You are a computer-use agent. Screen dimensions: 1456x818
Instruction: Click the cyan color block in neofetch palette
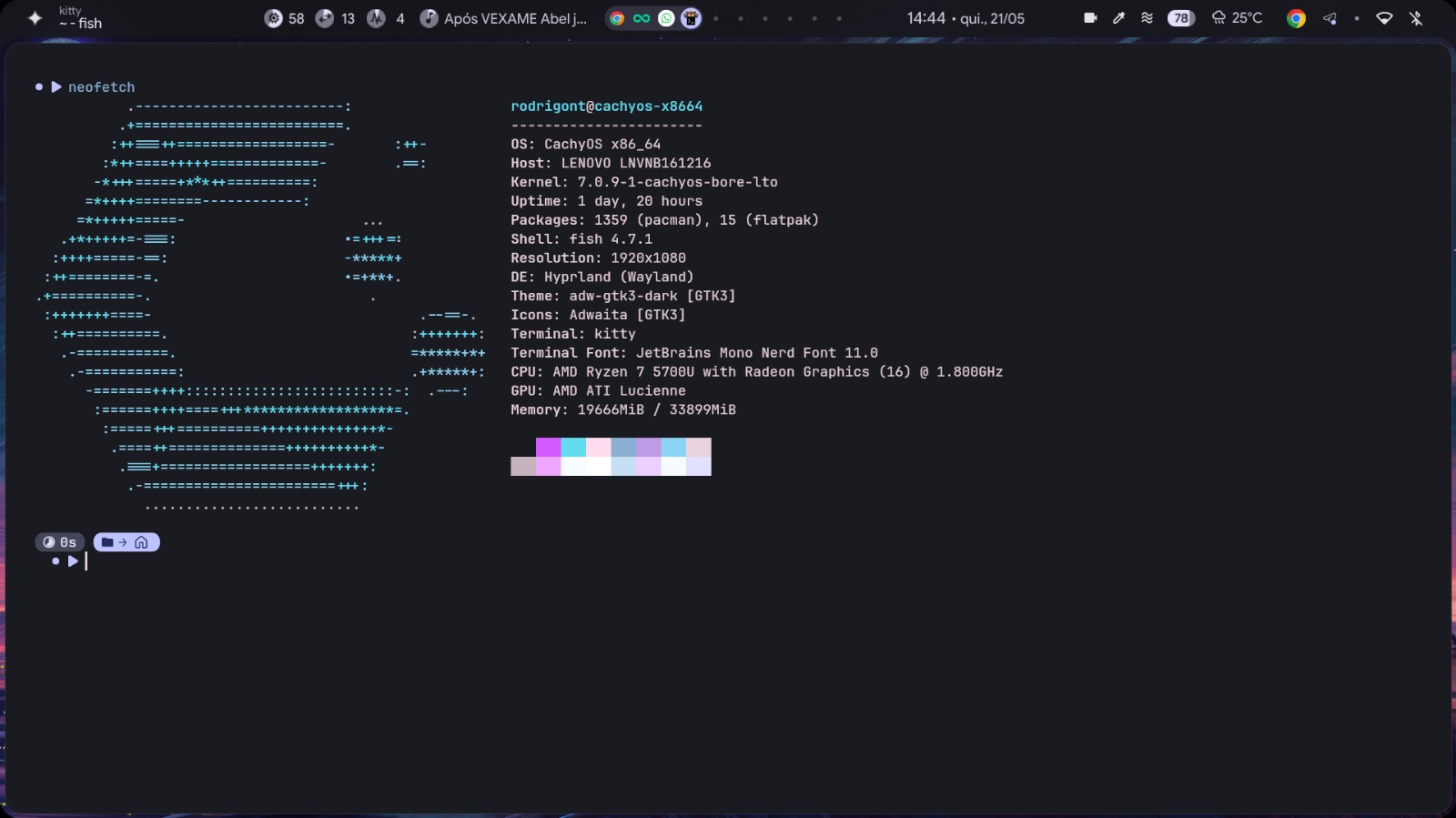pos(573,447)
